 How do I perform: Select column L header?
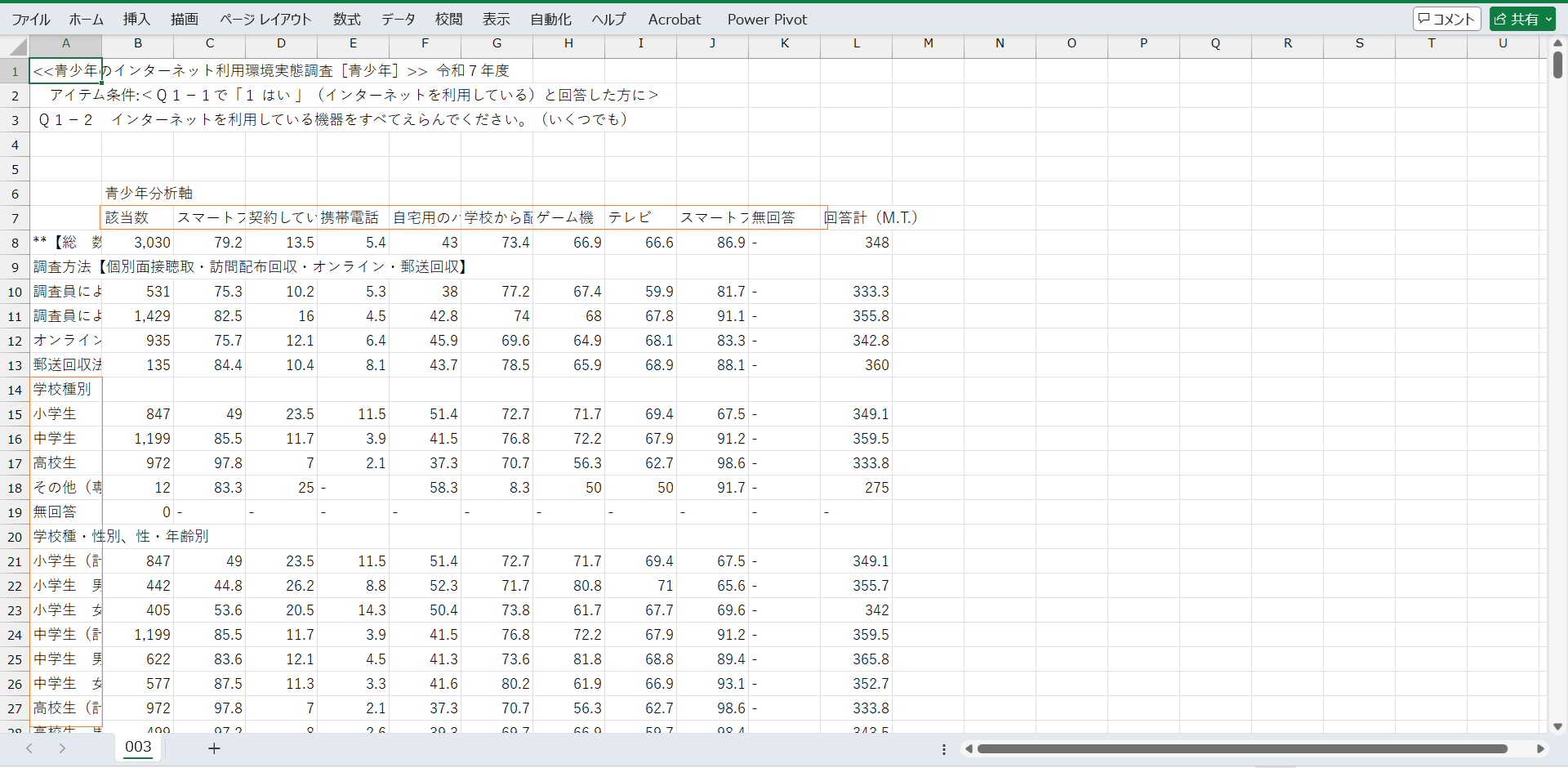[x=856, y=44]
